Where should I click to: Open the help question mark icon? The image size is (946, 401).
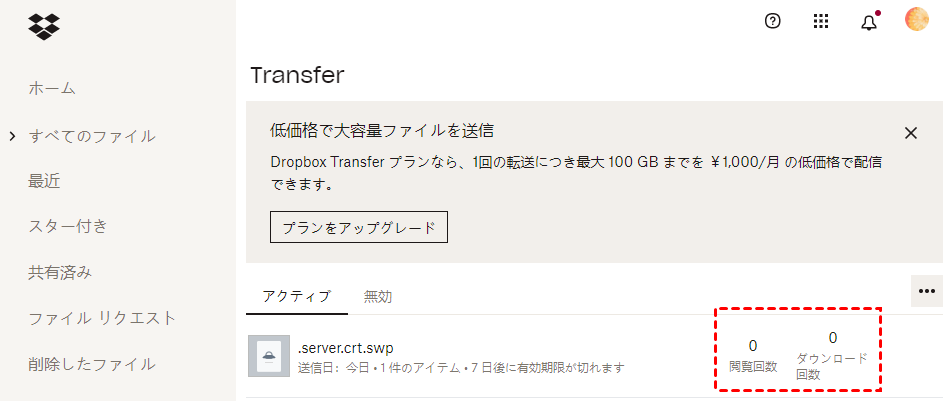[x=772, y=21]
